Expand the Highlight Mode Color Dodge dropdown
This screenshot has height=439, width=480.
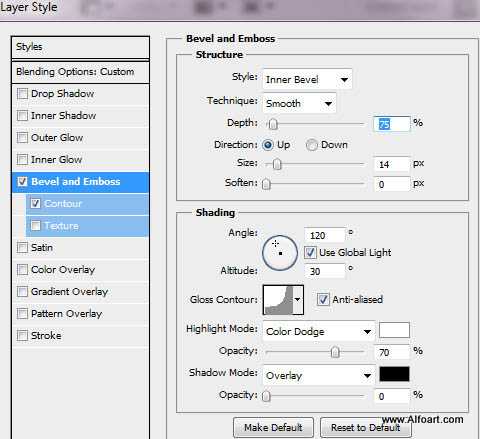(x=319, y=332)
